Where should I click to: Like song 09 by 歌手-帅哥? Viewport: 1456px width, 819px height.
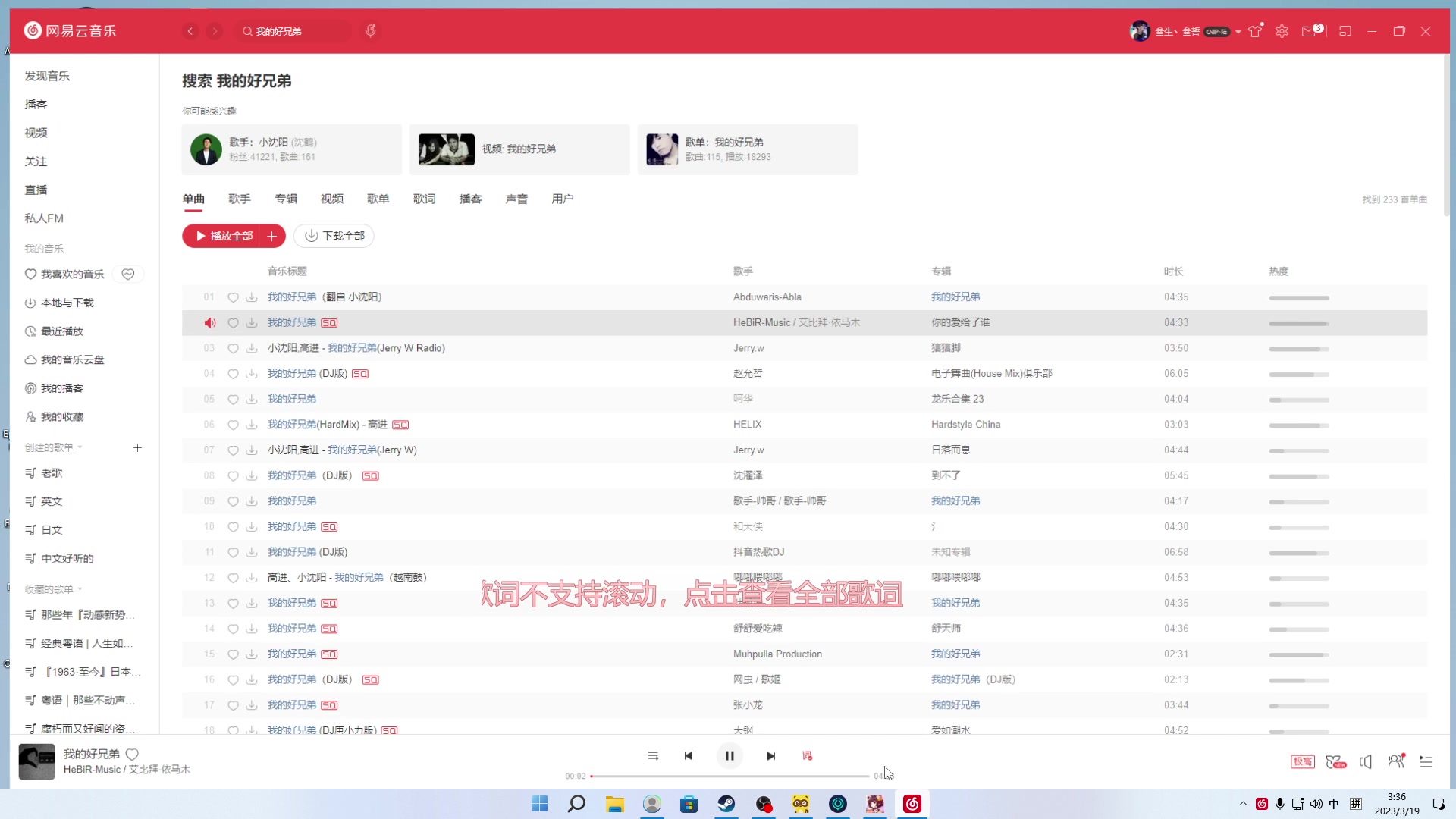click(233, 501)
